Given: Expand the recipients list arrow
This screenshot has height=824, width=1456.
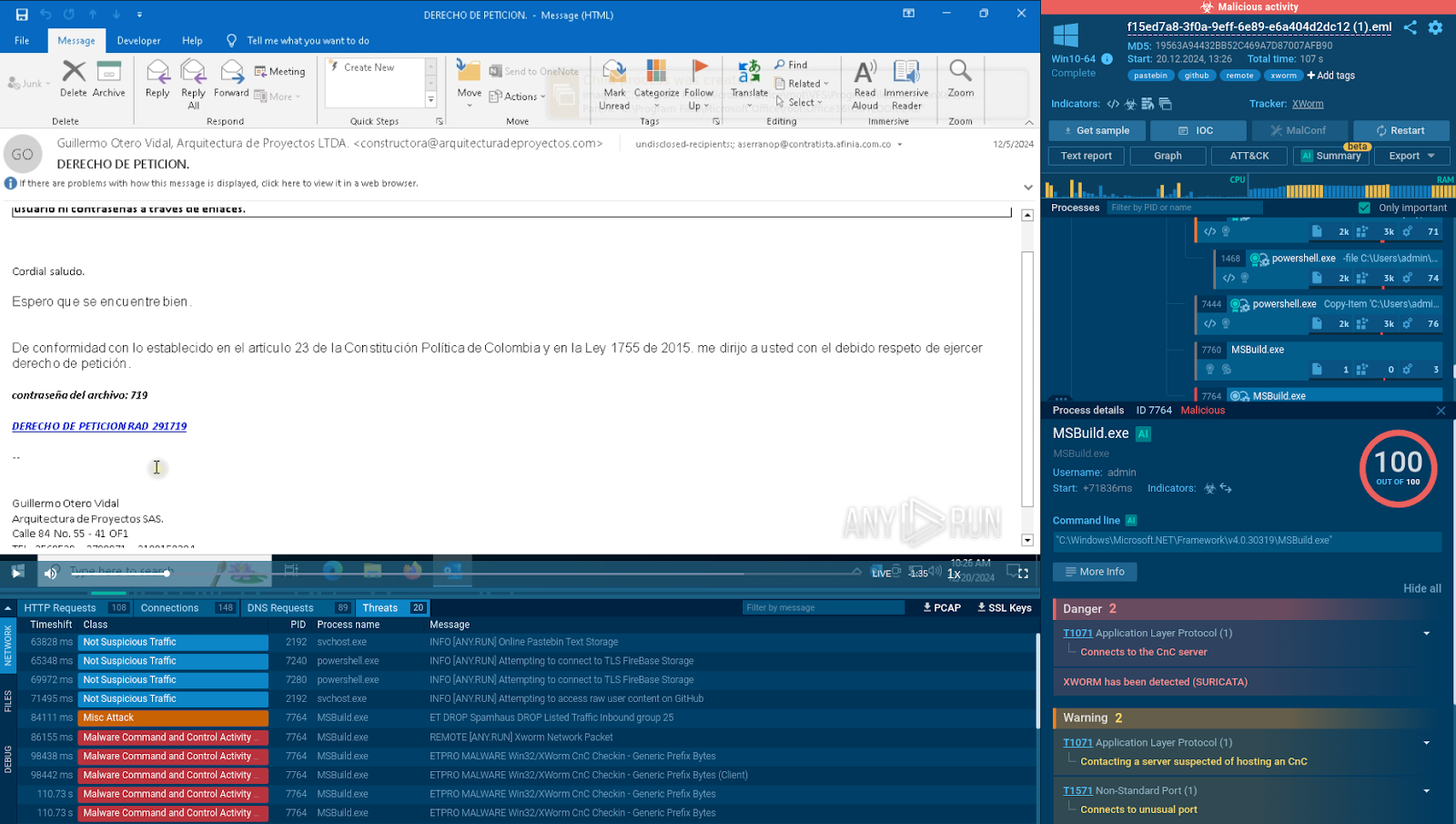Looking at the screenshot, I should coord(900,144).
